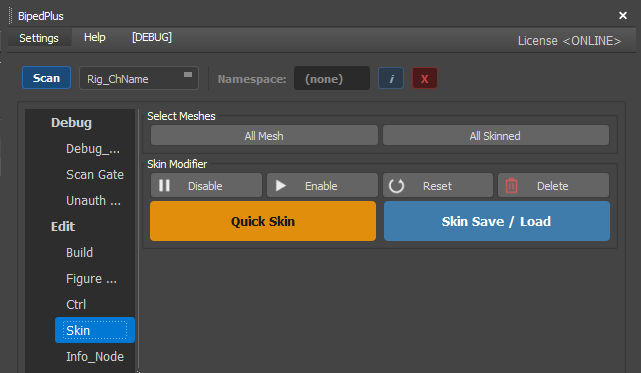Image resolution: width=641 pixels, height=373 pixels.
Task: Select the Unauth ... sidebar item
Action: (94, 200)
